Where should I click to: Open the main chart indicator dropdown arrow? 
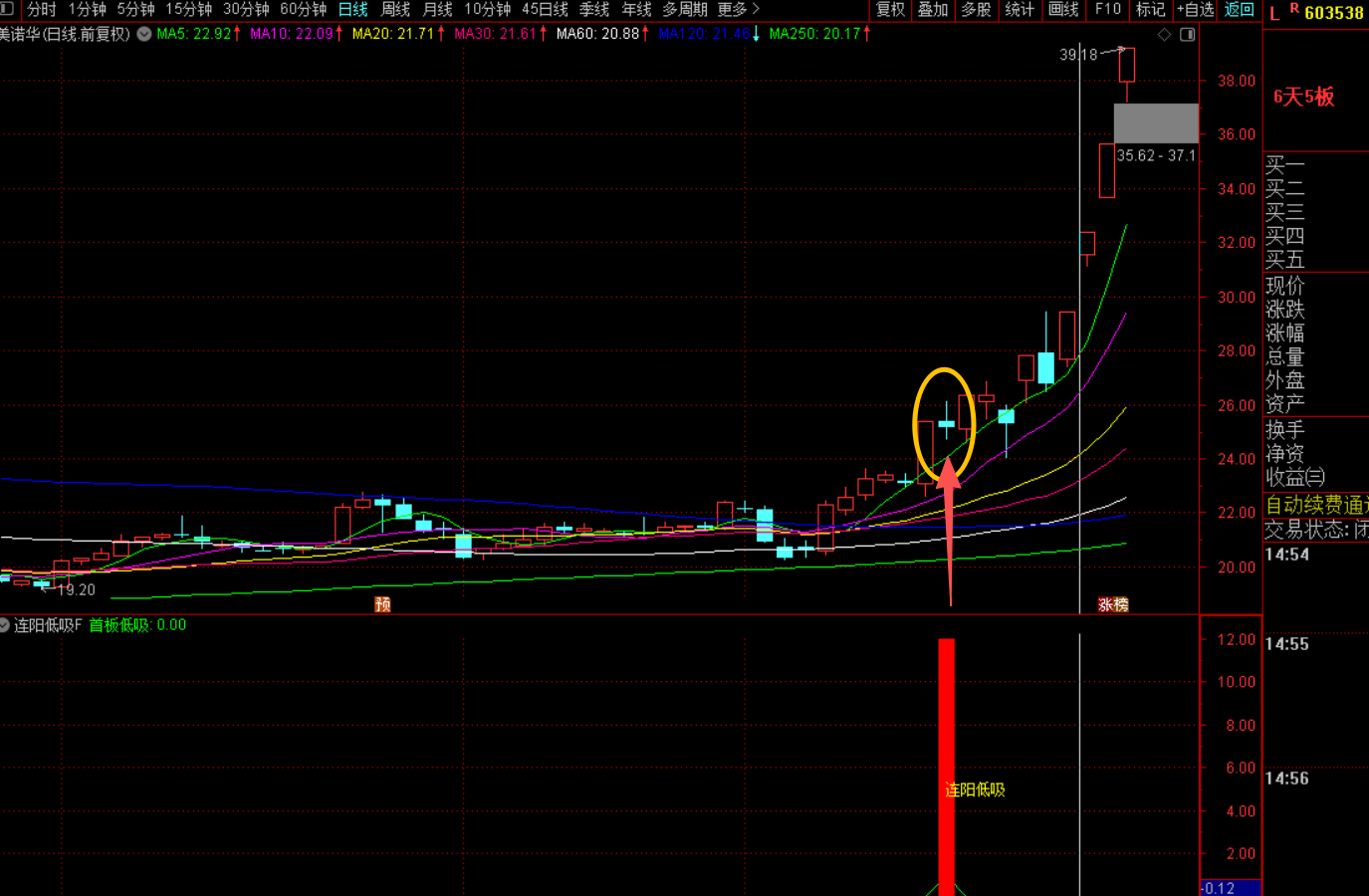click(144, 34)
